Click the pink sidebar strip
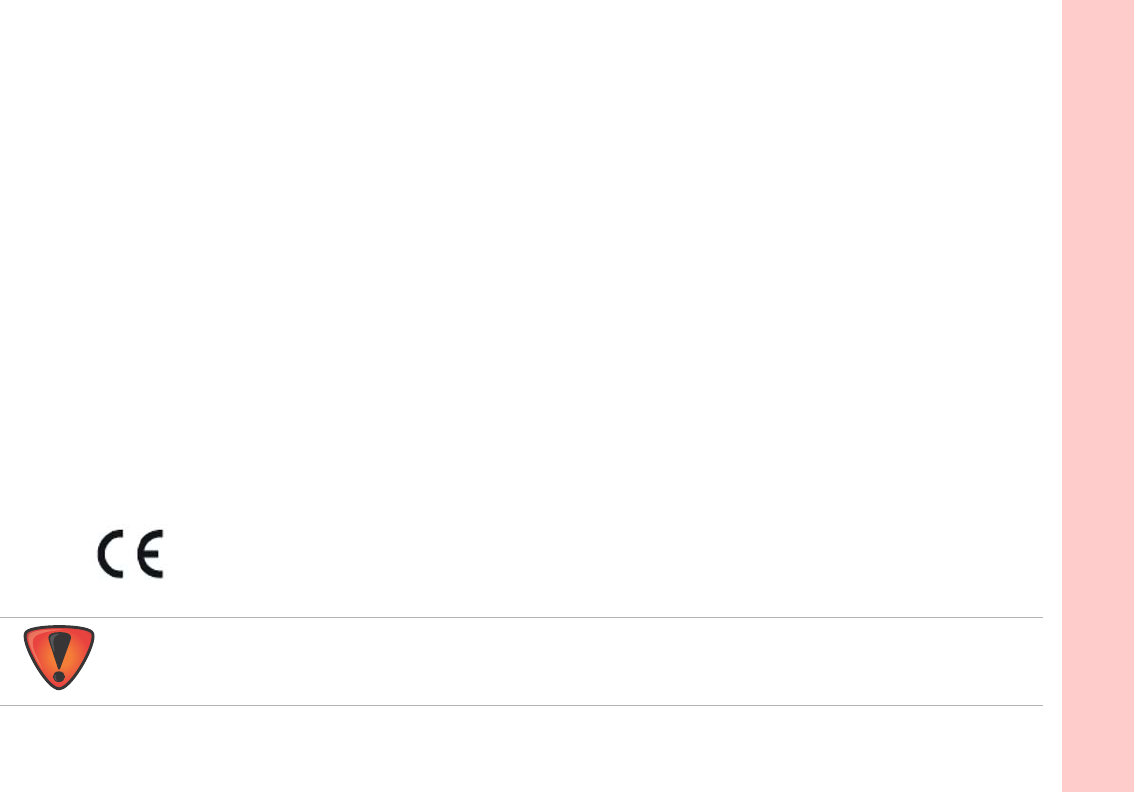 click(x=1098, y=396)
